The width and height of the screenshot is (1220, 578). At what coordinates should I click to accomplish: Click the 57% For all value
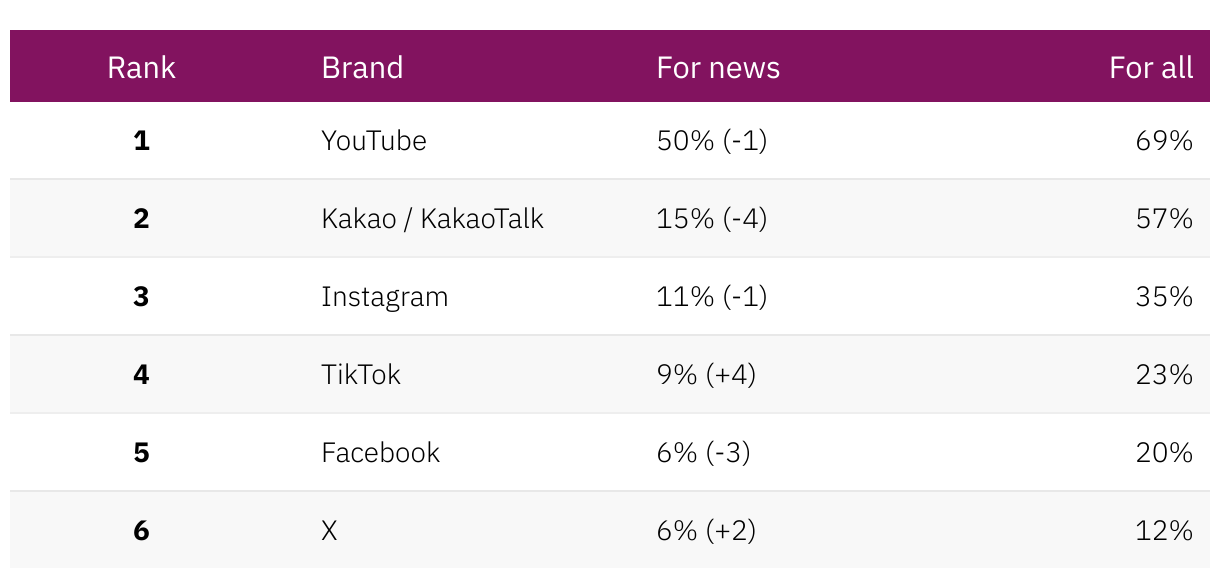click(1164, 219)
